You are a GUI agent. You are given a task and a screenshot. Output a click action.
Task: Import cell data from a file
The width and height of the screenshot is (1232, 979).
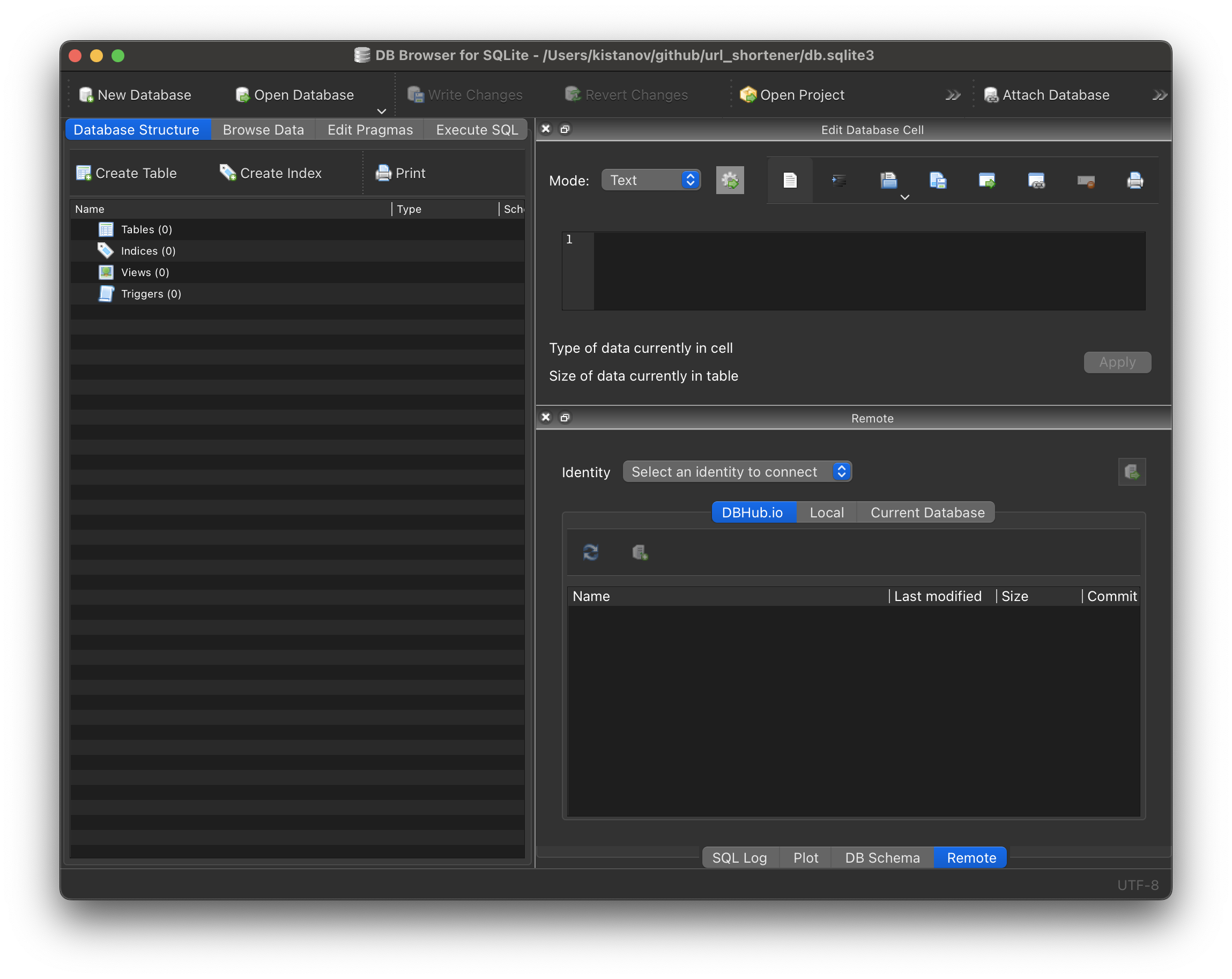888,180
